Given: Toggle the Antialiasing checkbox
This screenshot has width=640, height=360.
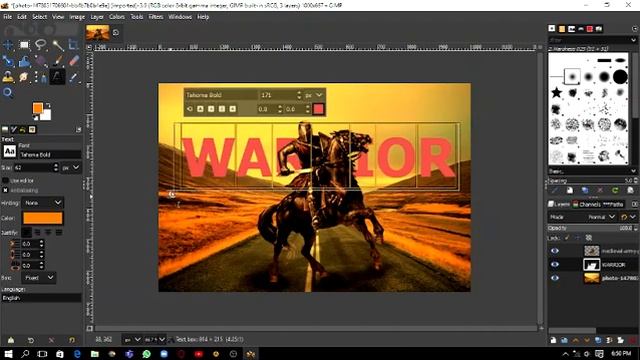Looking at the screenshot, I should 5,190.
